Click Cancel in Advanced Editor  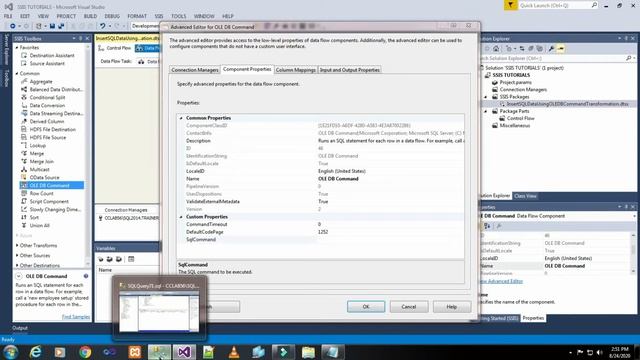click(409, 307)
